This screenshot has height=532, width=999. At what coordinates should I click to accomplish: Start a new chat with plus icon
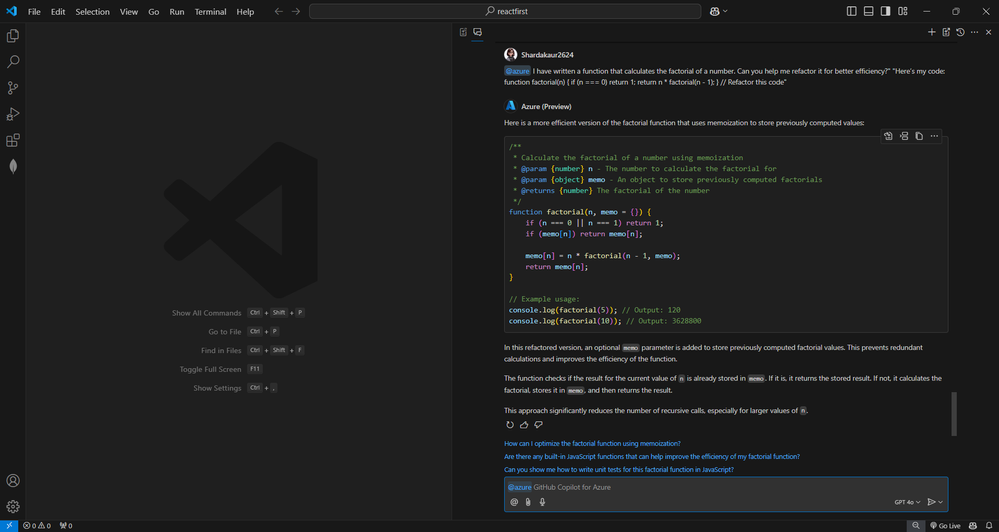point(931,32)
